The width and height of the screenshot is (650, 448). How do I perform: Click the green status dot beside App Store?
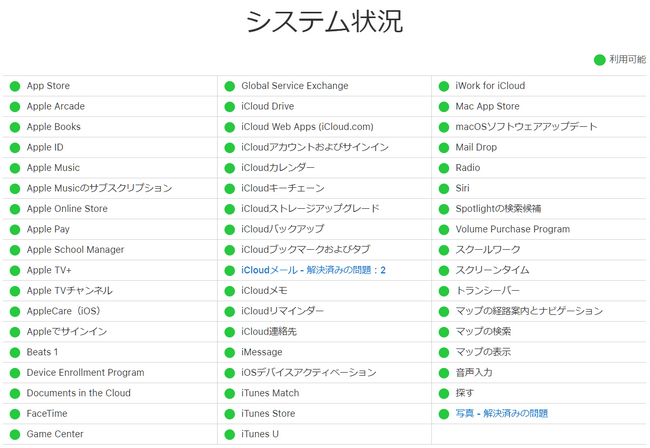pos(15,86)
